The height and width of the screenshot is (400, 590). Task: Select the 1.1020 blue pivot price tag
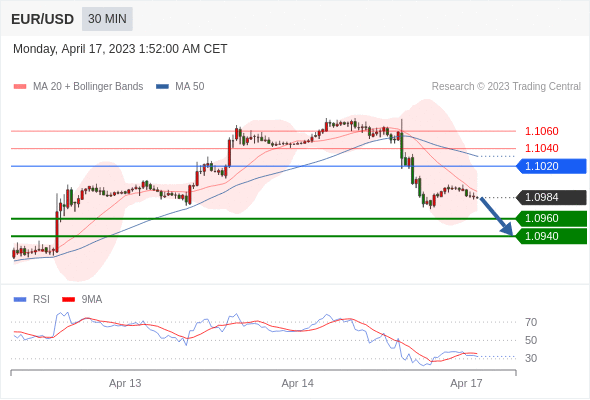[x=551, y=166]
